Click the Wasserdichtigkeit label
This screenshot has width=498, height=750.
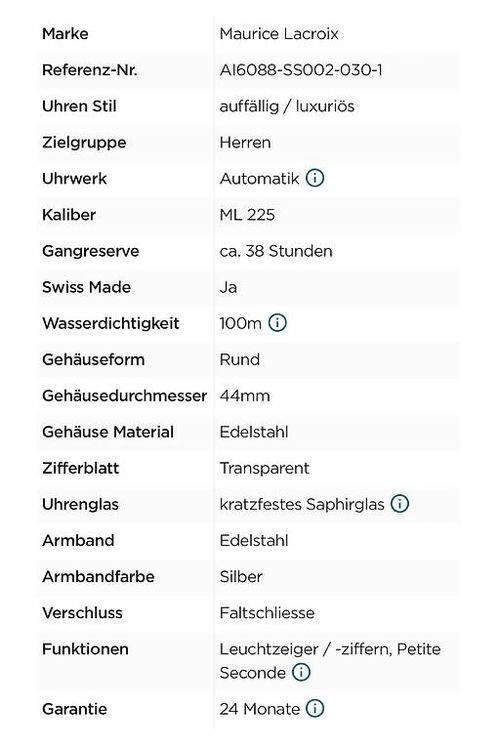[111, 323]
